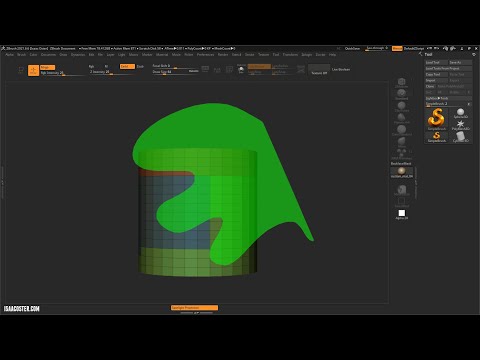Toggle the Rgb paint mode button
The image size is (480, 360).
(x=91, y=66)
